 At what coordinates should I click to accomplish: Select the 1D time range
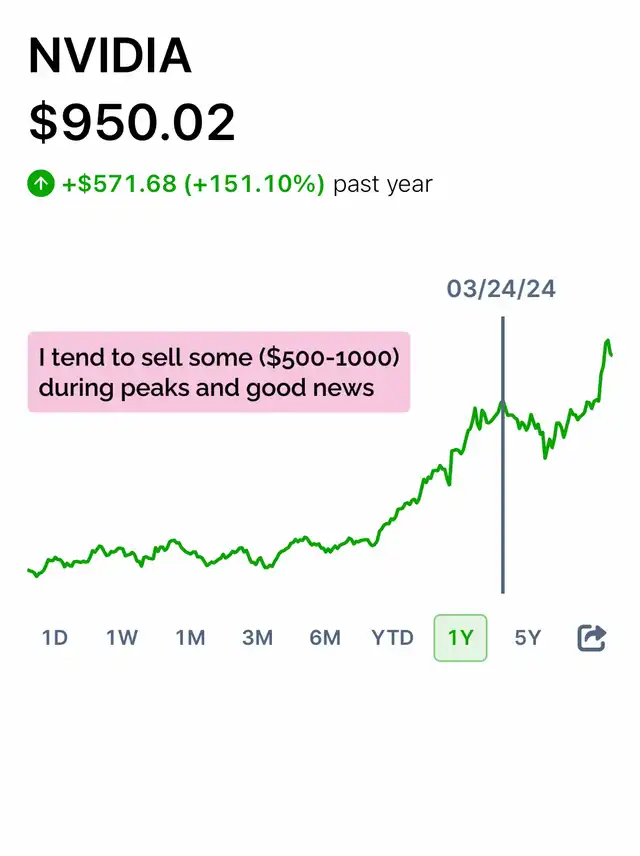pyautogui.click(x=55, y=638)
